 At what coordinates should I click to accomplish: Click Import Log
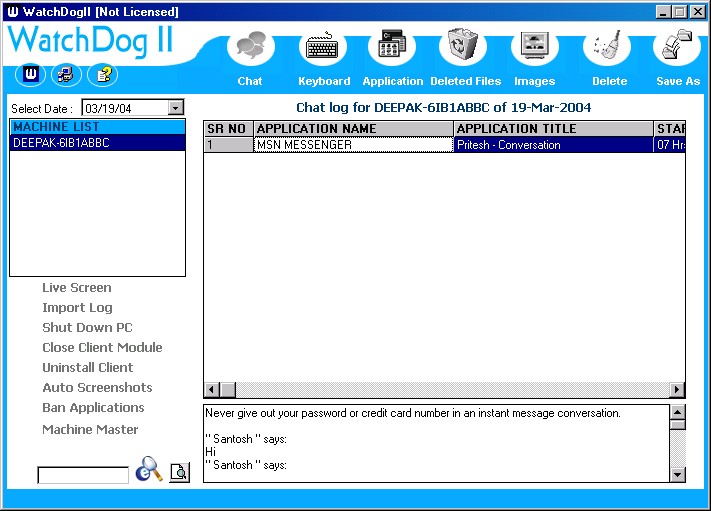pos(77,307)
